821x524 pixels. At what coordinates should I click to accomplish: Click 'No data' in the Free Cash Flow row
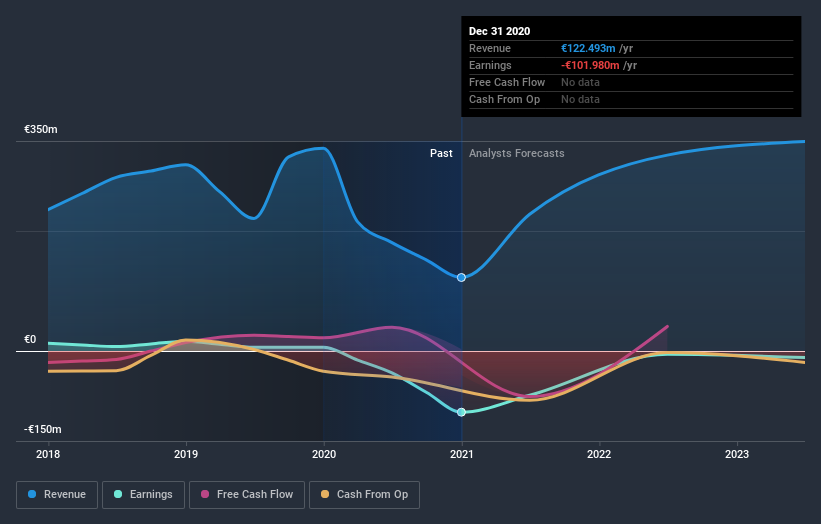click(580, 82)
